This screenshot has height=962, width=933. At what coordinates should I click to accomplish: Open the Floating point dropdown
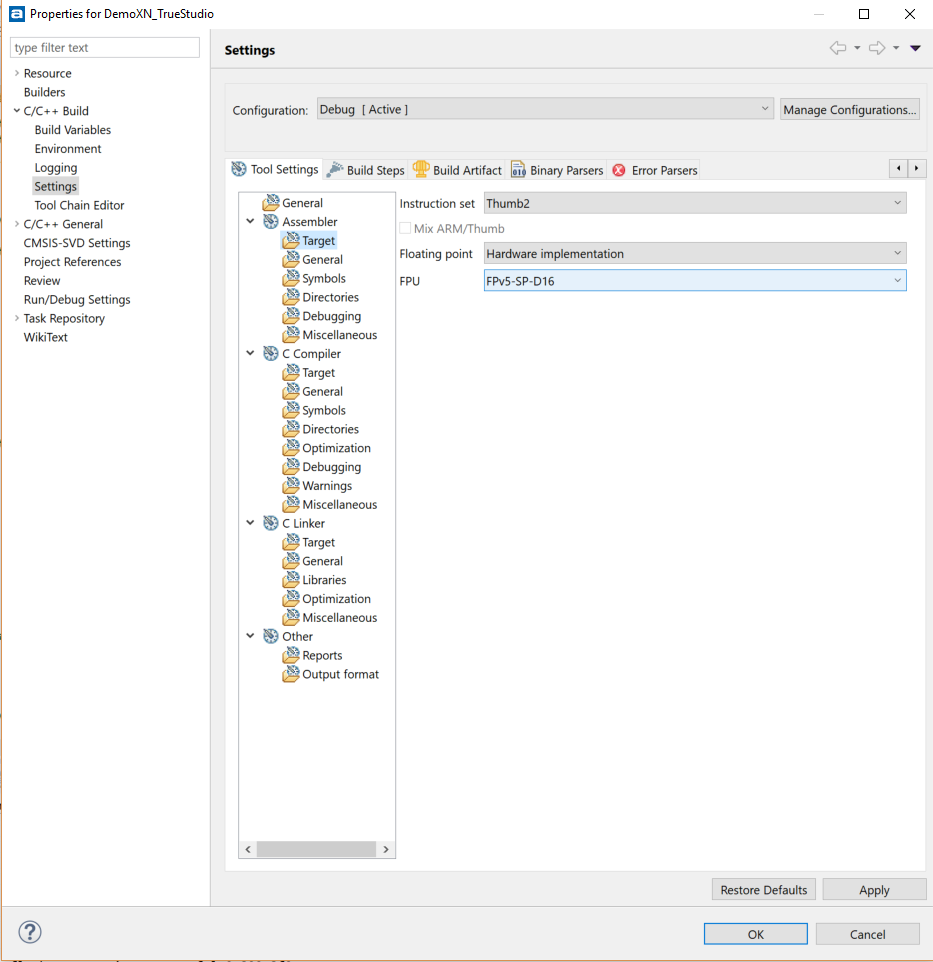(695, 253)
